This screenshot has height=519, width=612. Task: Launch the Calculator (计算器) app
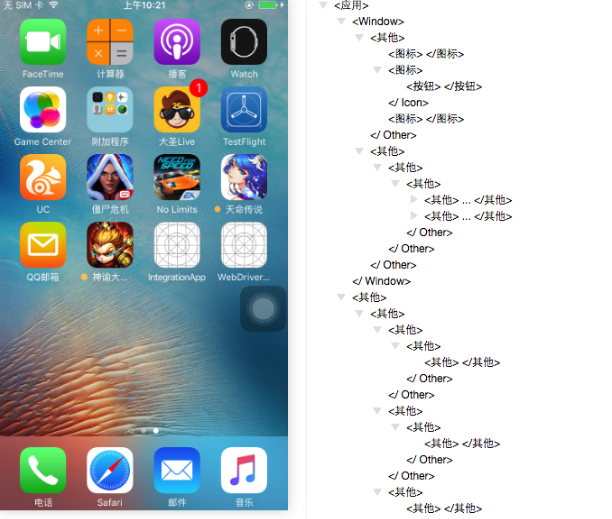click(x=110, y=42)
